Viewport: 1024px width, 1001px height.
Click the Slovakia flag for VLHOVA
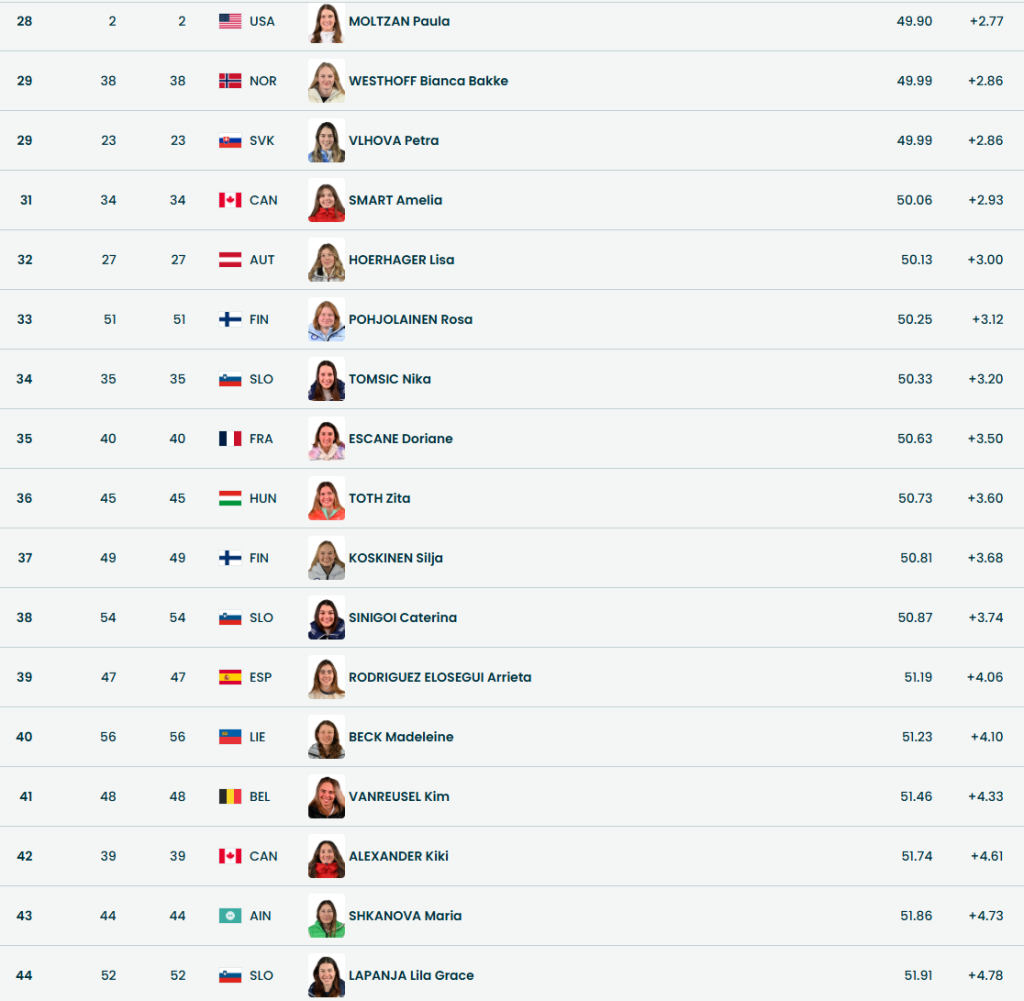pyautogui.click(x=230, y=141)
